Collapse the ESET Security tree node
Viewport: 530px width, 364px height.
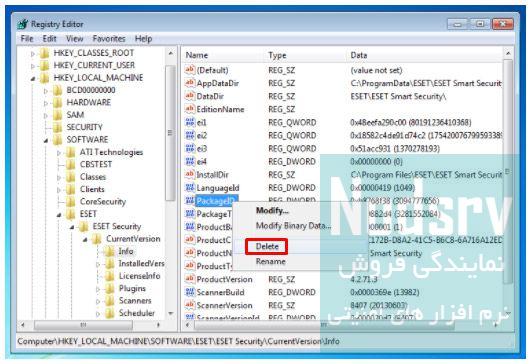click(72, 227)
